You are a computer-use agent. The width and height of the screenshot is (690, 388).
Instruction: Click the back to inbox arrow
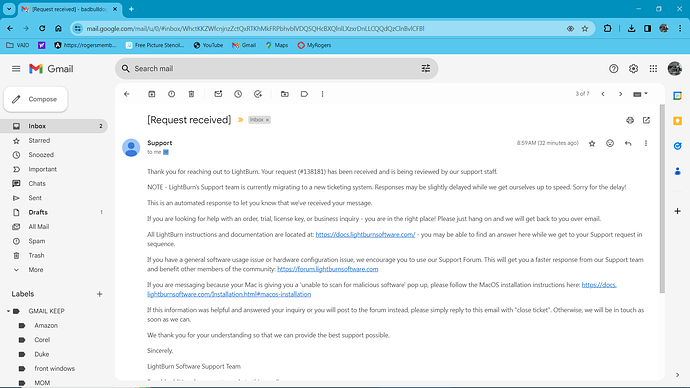pyautogui.click(x=127, y=94)
